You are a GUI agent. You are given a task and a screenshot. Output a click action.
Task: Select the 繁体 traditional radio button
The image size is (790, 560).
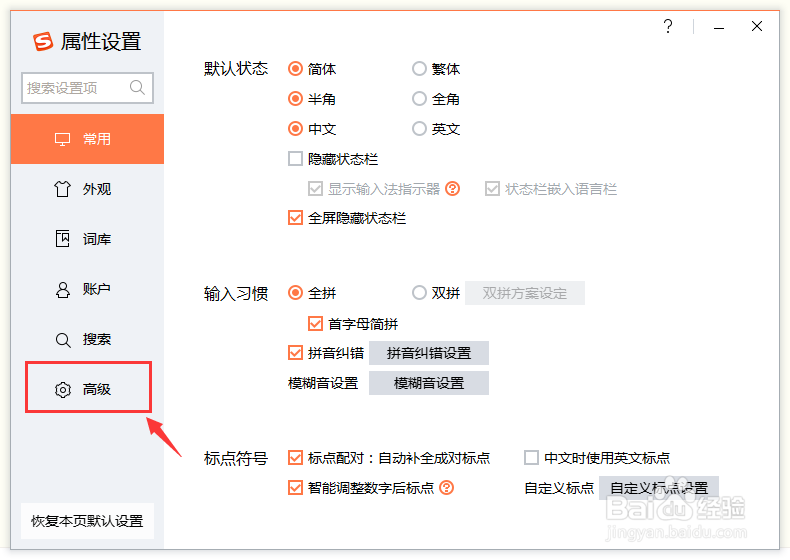click(419, 69)
